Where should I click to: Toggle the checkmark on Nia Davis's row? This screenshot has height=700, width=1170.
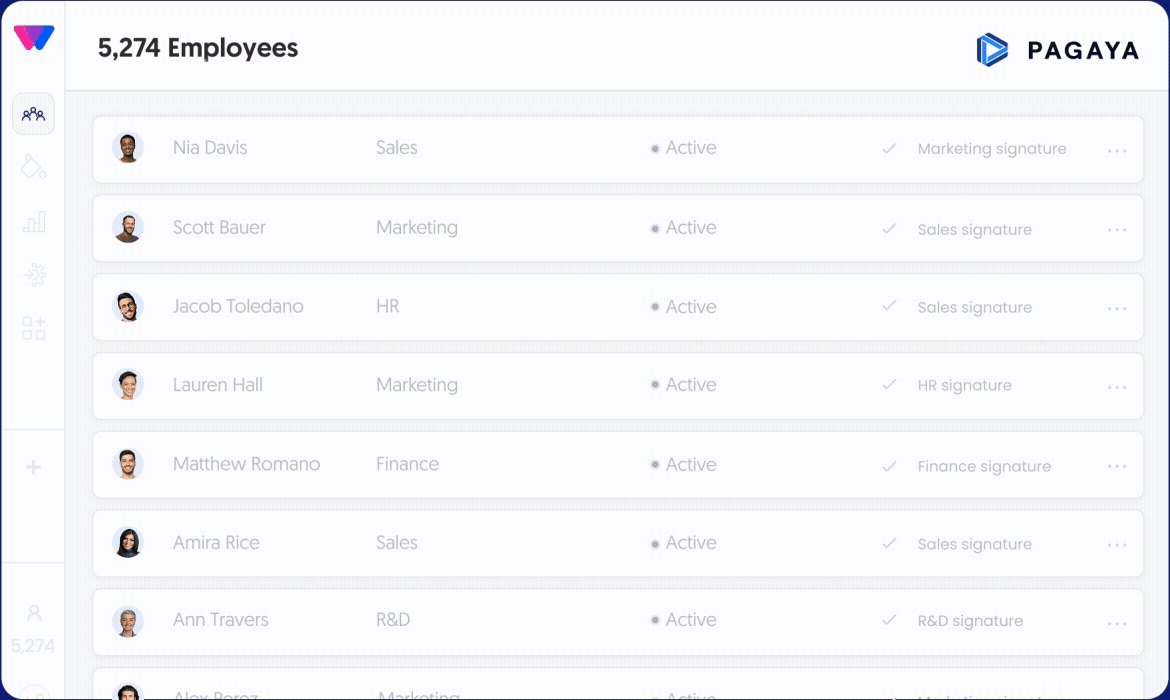[888, 149]
